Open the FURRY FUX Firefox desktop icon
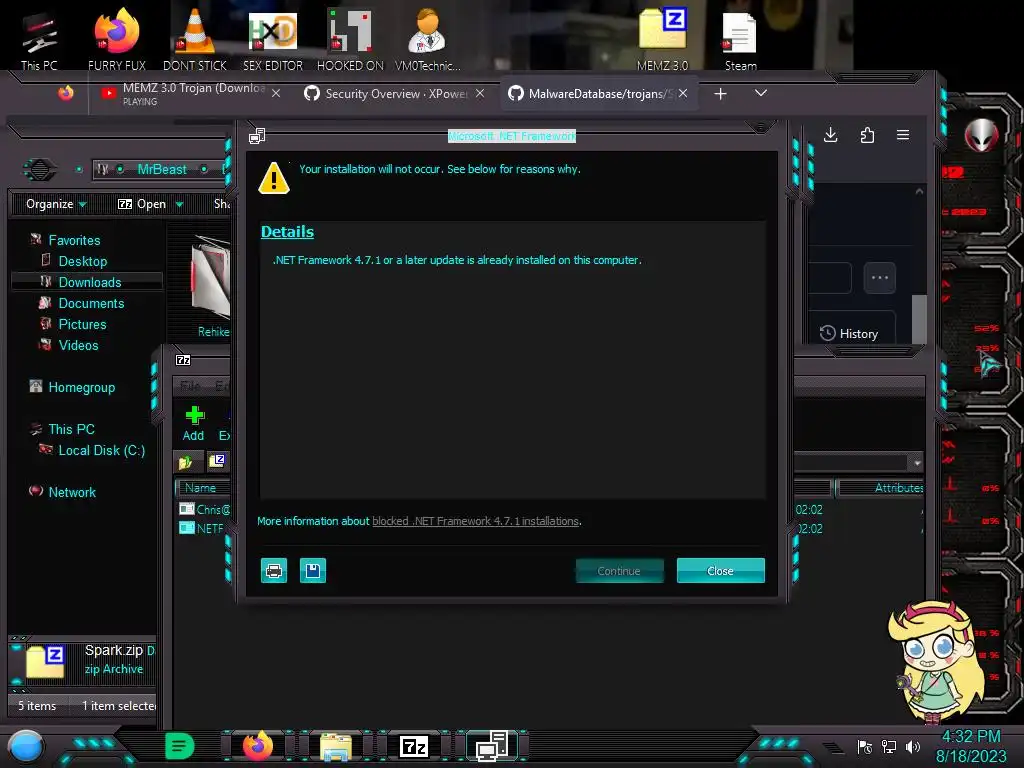This screenshot has height=768, width=1024. click(x=117, y=39)
